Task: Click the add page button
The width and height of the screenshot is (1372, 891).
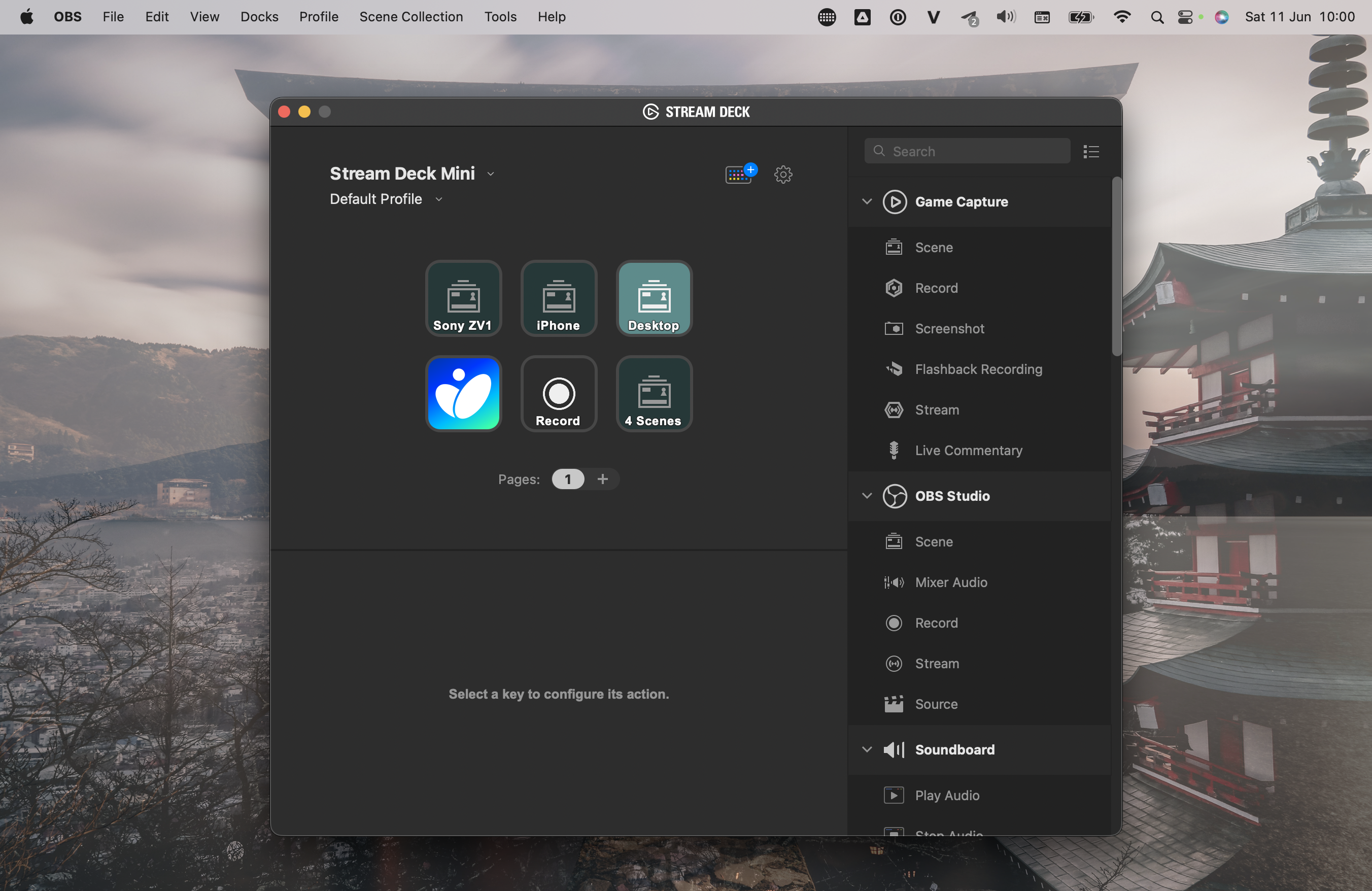Action: 602,479
